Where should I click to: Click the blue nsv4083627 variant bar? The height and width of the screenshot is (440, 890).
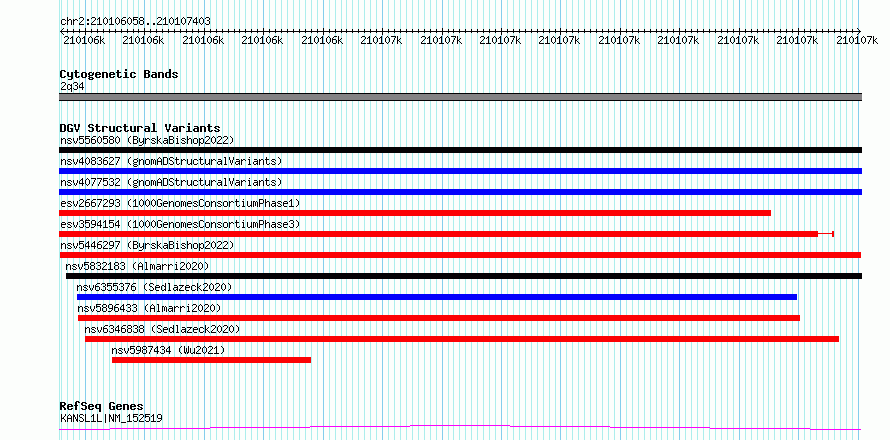460,171
